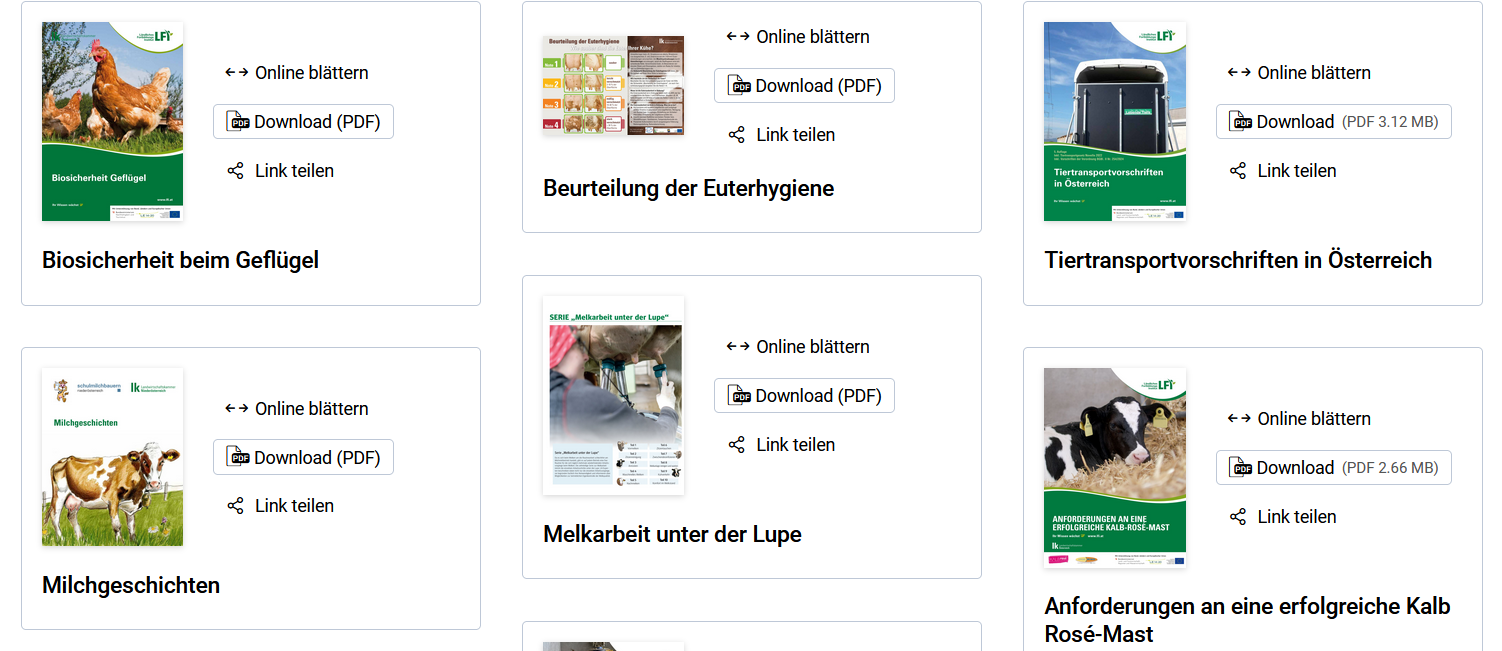Click the PDF icon in Milchgeschichten download button
Screen dimensions: 1502x651
click(239, 457)
